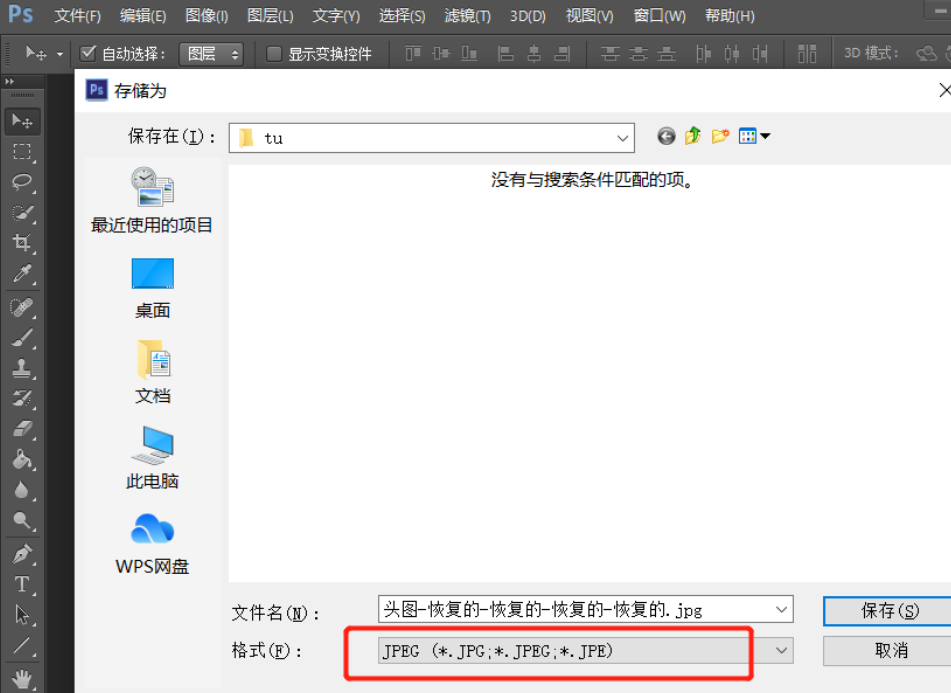This screenshot has height=693, width=951.
Task: Expand the 保存在 folder dropdown
Action: 622,138
